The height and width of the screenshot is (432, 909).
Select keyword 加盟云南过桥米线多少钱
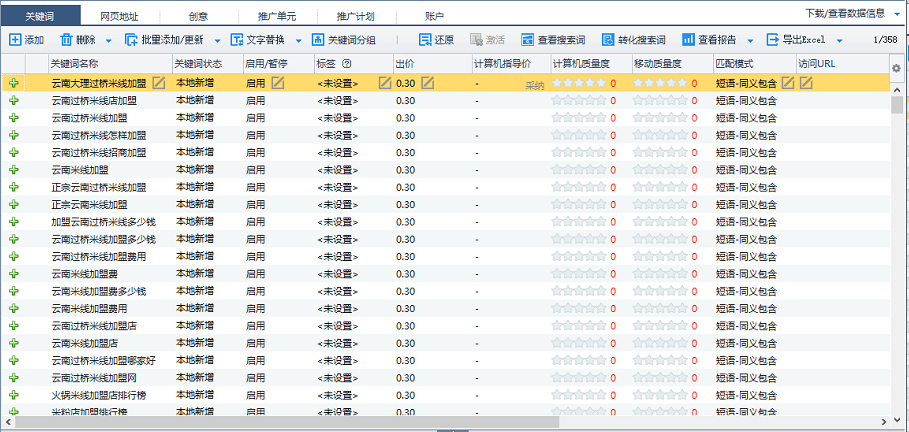[x=104, y=222]
